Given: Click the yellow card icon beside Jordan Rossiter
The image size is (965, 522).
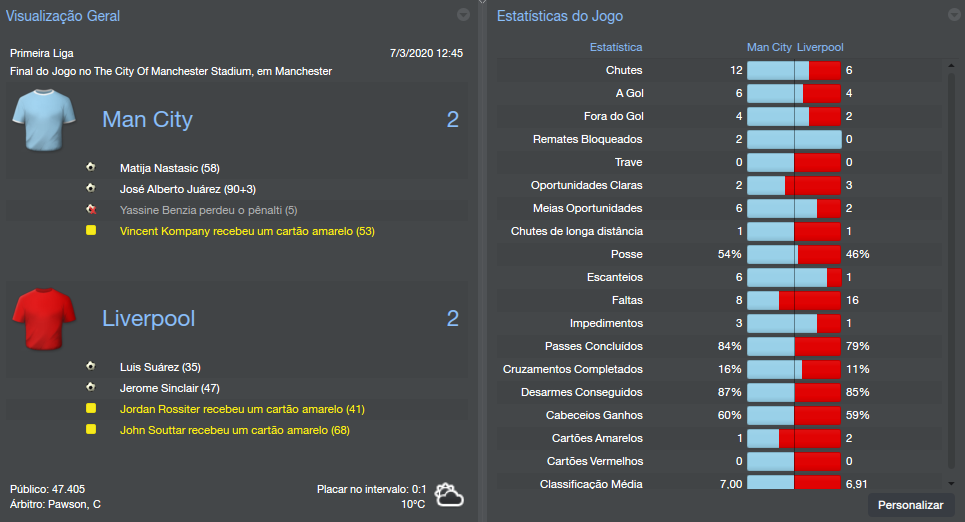Looking at the screenshot, I should tap(91, 409).
